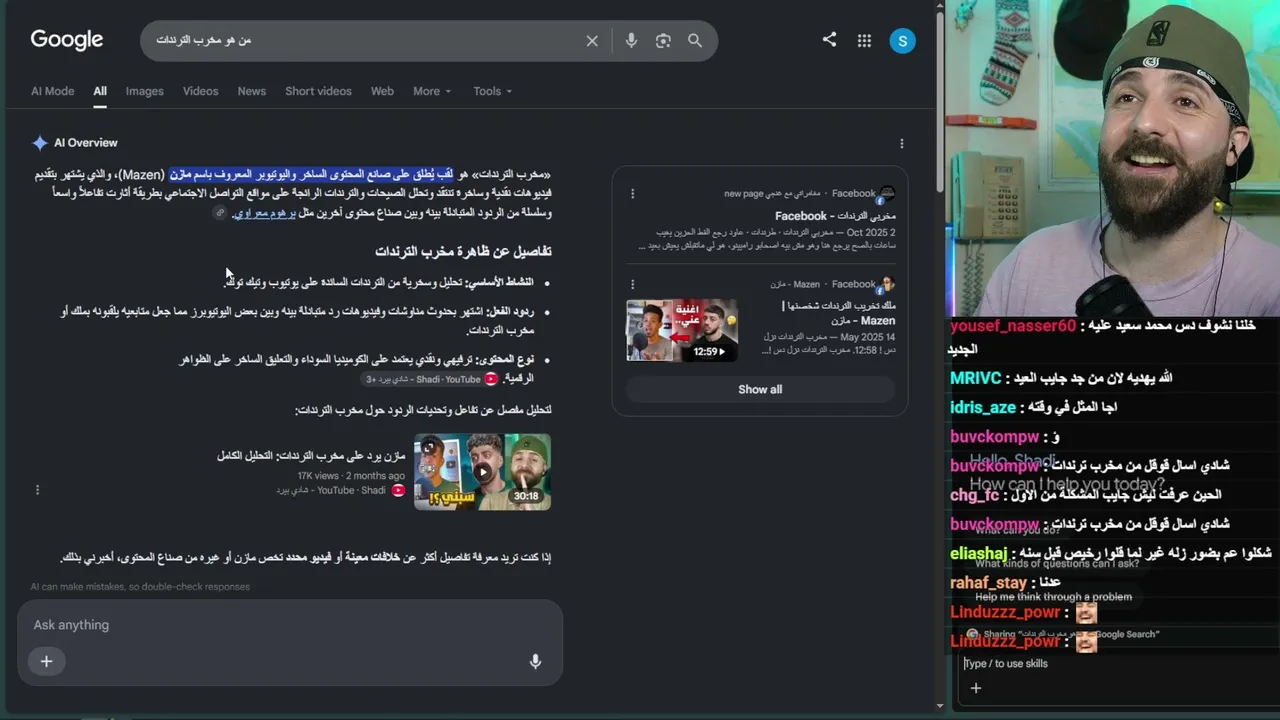Click the microphone in the Ask anything box
1280x720 pixels.
coord(535,661)
